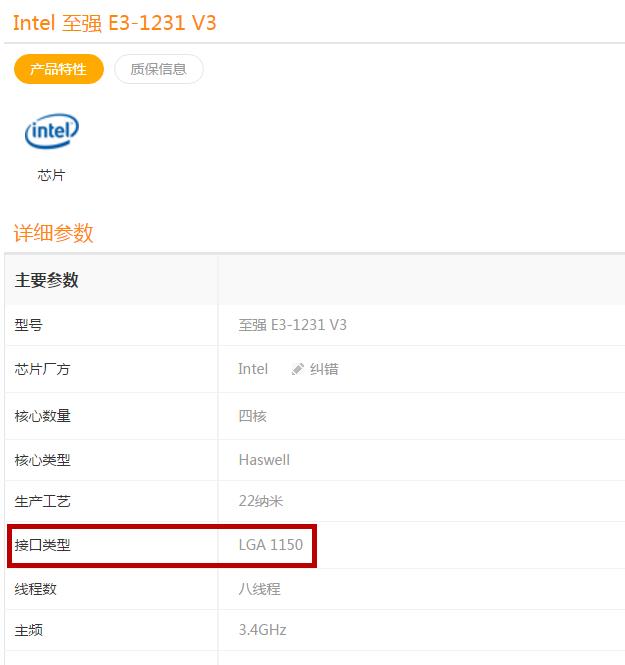Screen dimensions: 625x665
Task: Click the 核心类型 label
Action: point(42,460)
